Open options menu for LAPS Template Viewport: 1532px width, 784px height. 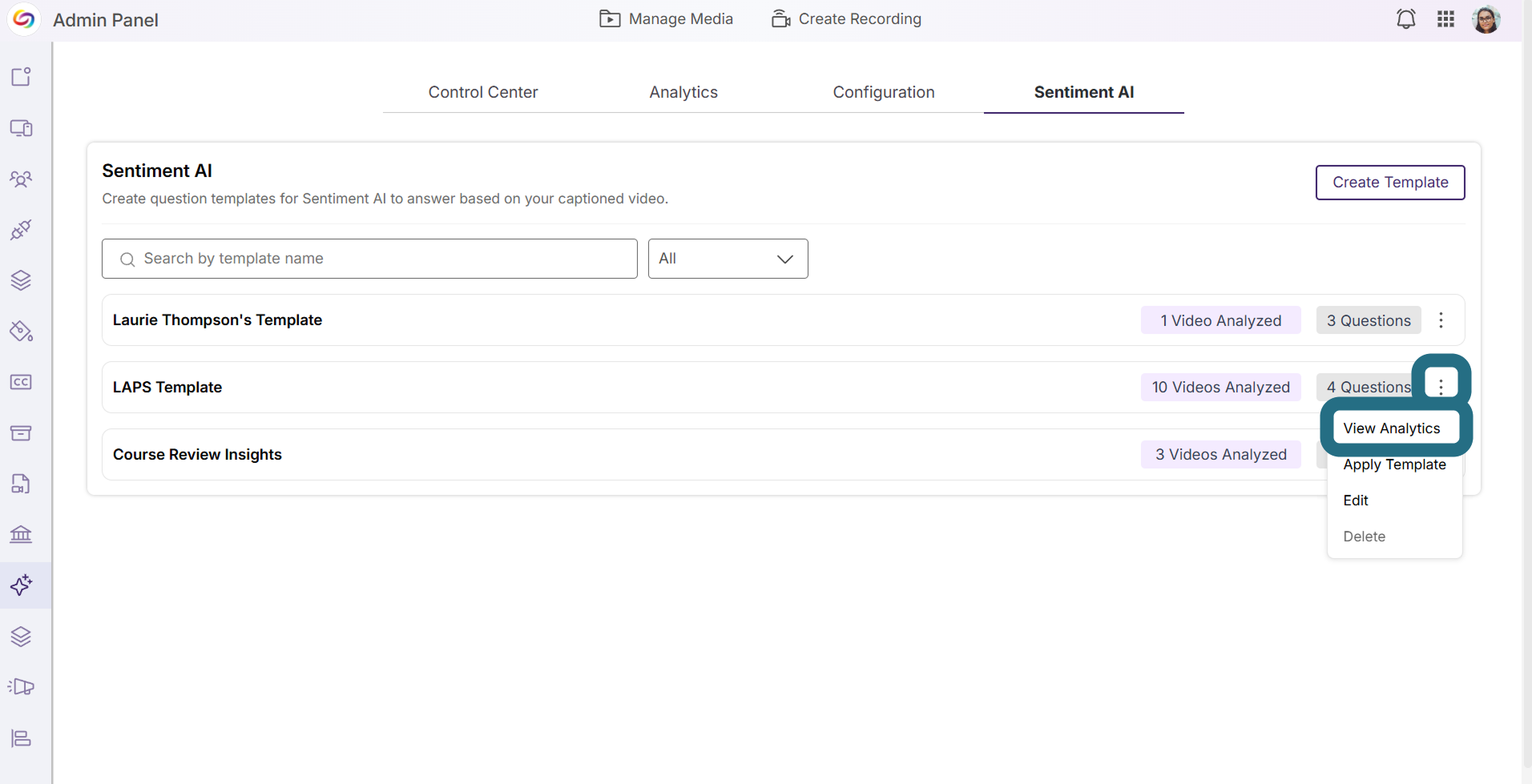1441,387
